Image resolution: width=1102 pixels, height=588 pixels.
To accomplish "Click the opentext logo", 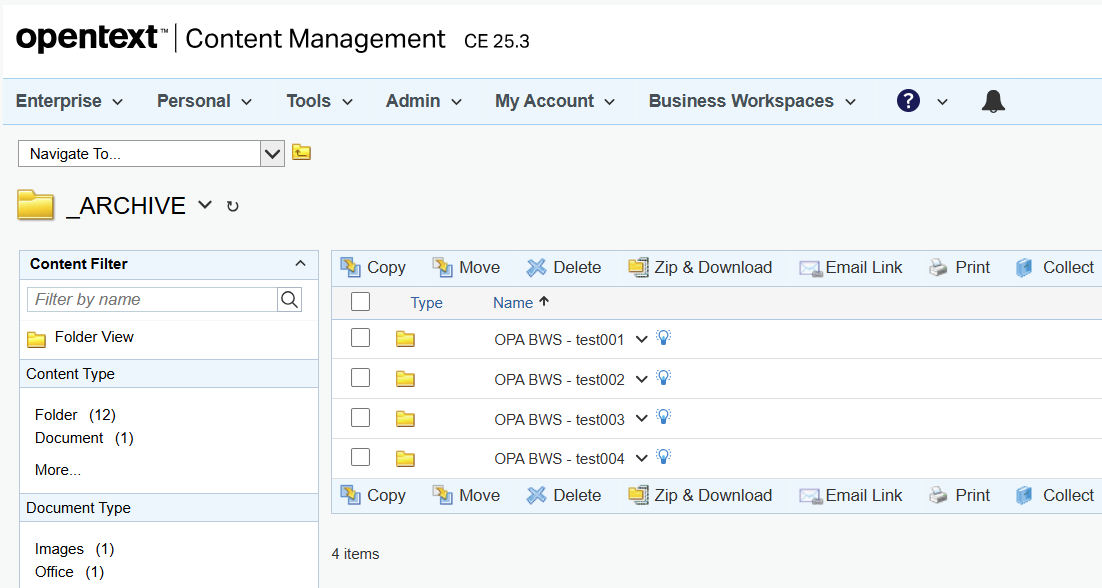I will pyautogui.click(x=92, y=39).
